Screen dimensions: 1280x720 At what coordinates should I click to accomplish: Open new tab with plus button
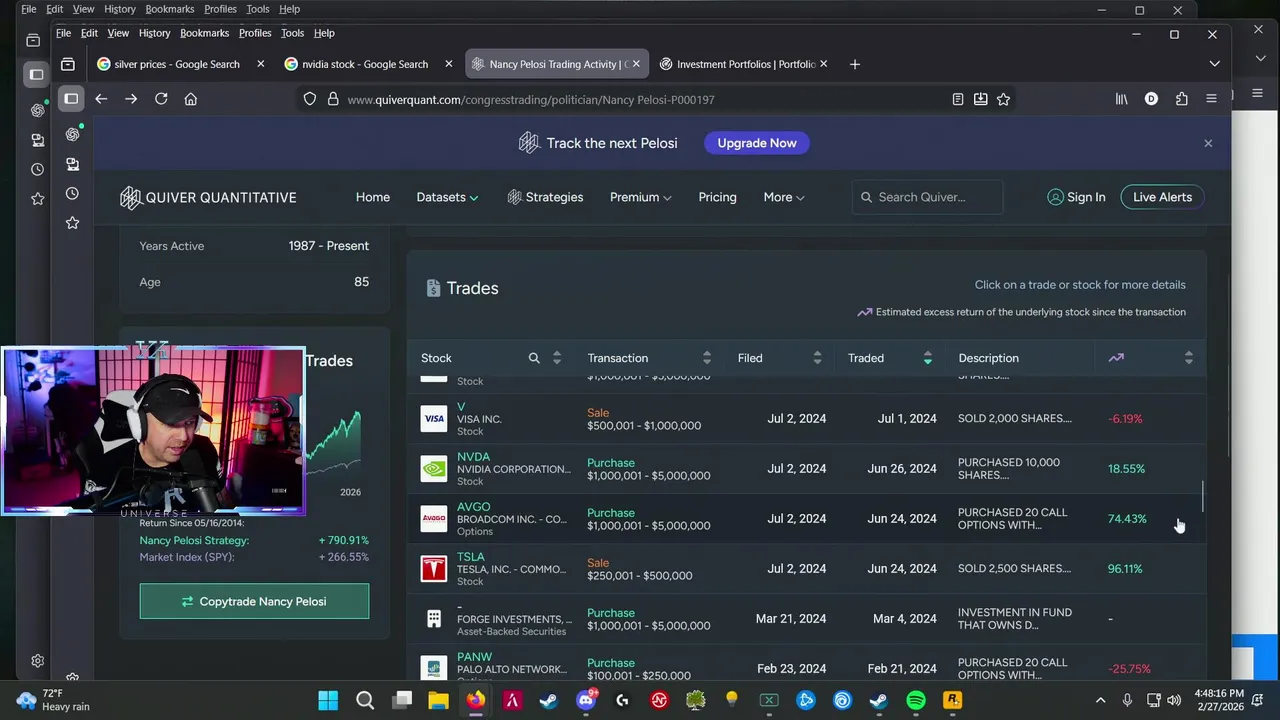(x=854, y=64)
